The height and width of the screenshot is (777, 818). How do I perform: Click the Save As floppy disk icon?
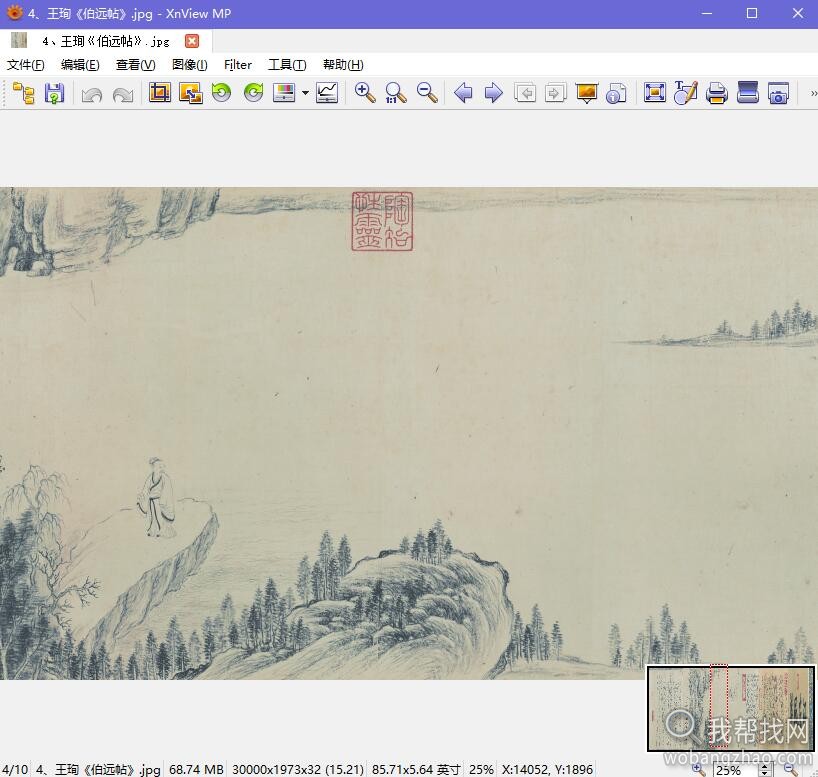(x=54, y=93)
